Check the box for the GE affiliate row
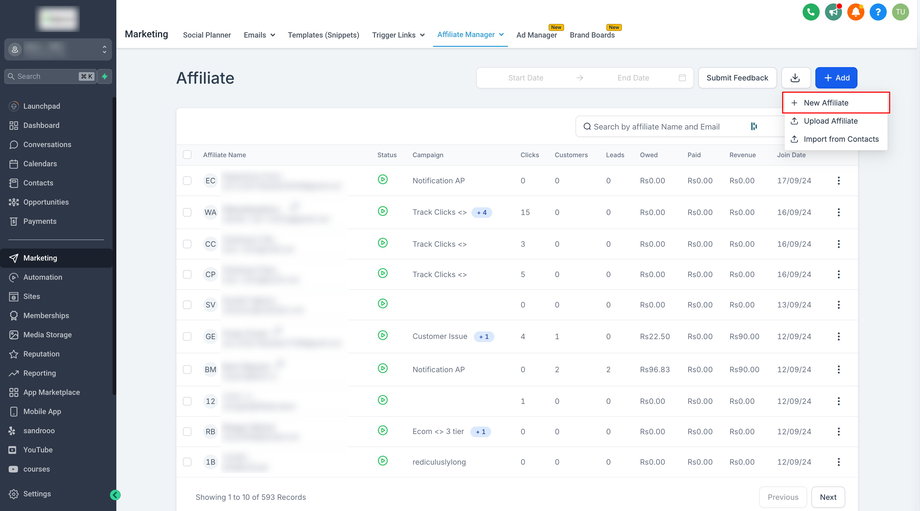The height and width of the screenshot is (511, 920). pos(187,337)
